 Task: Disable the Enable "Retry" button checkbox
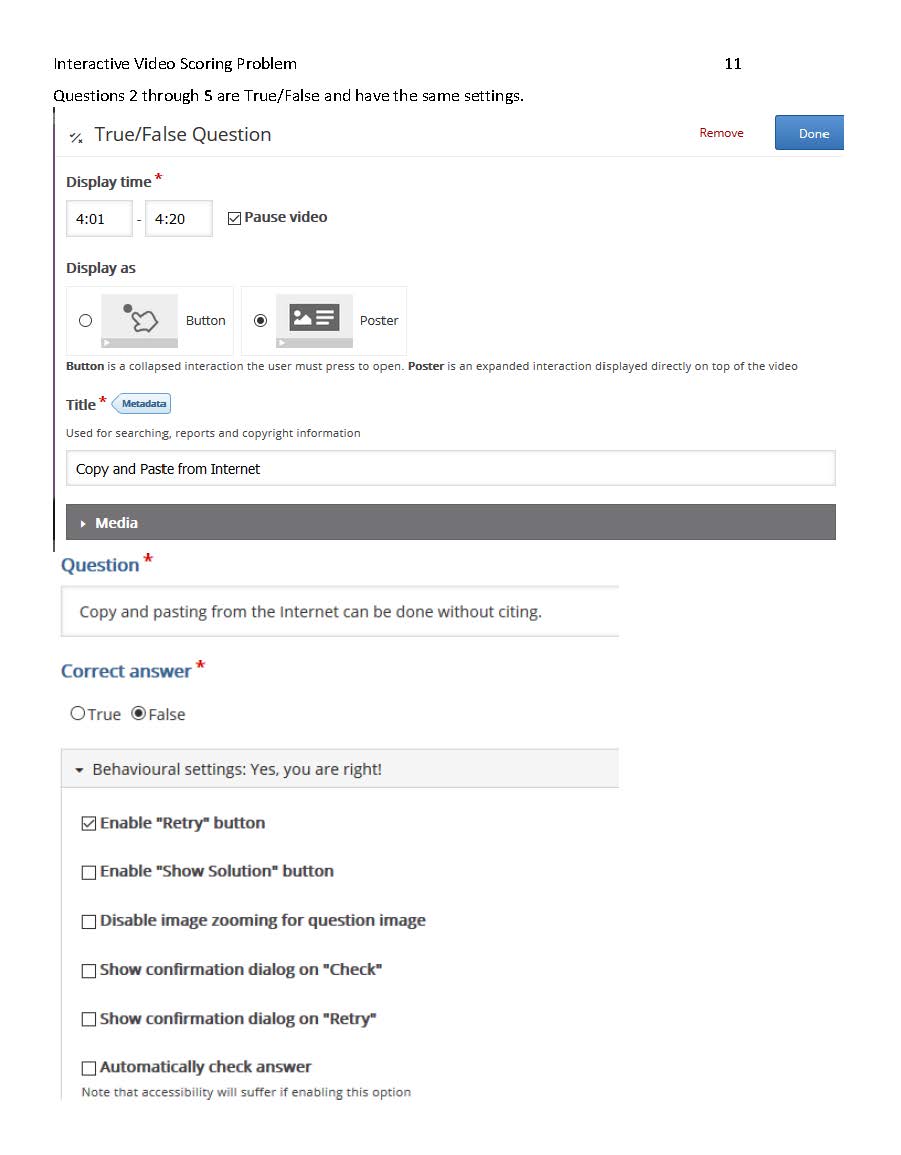[x=88, y=824]
